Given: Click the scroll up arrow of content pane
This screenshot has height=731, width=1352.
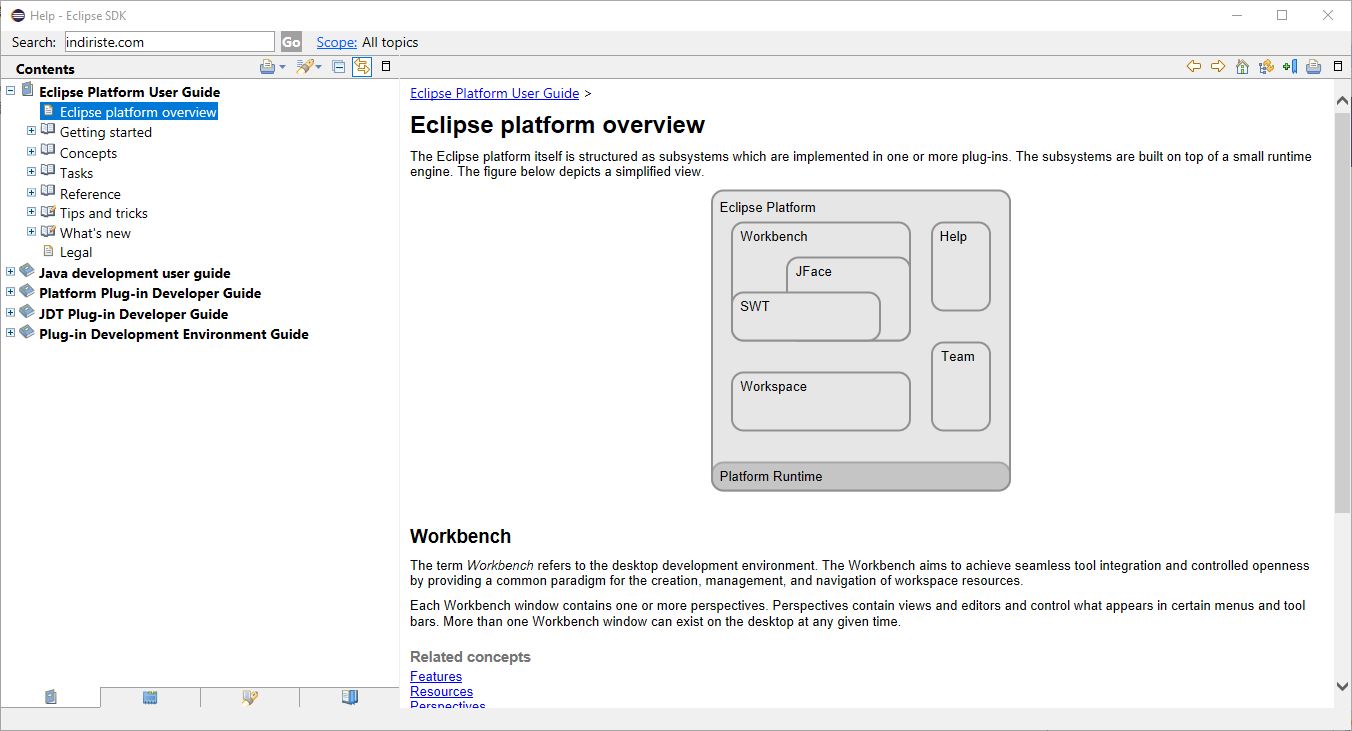Looking at the screenshot, I should pyautogui.click(x=1342, y=101).
